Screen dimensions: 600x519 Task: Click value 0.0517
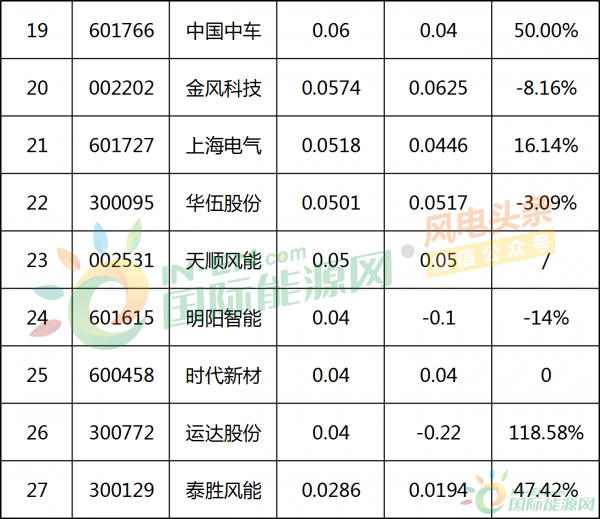tap(438, 203)
